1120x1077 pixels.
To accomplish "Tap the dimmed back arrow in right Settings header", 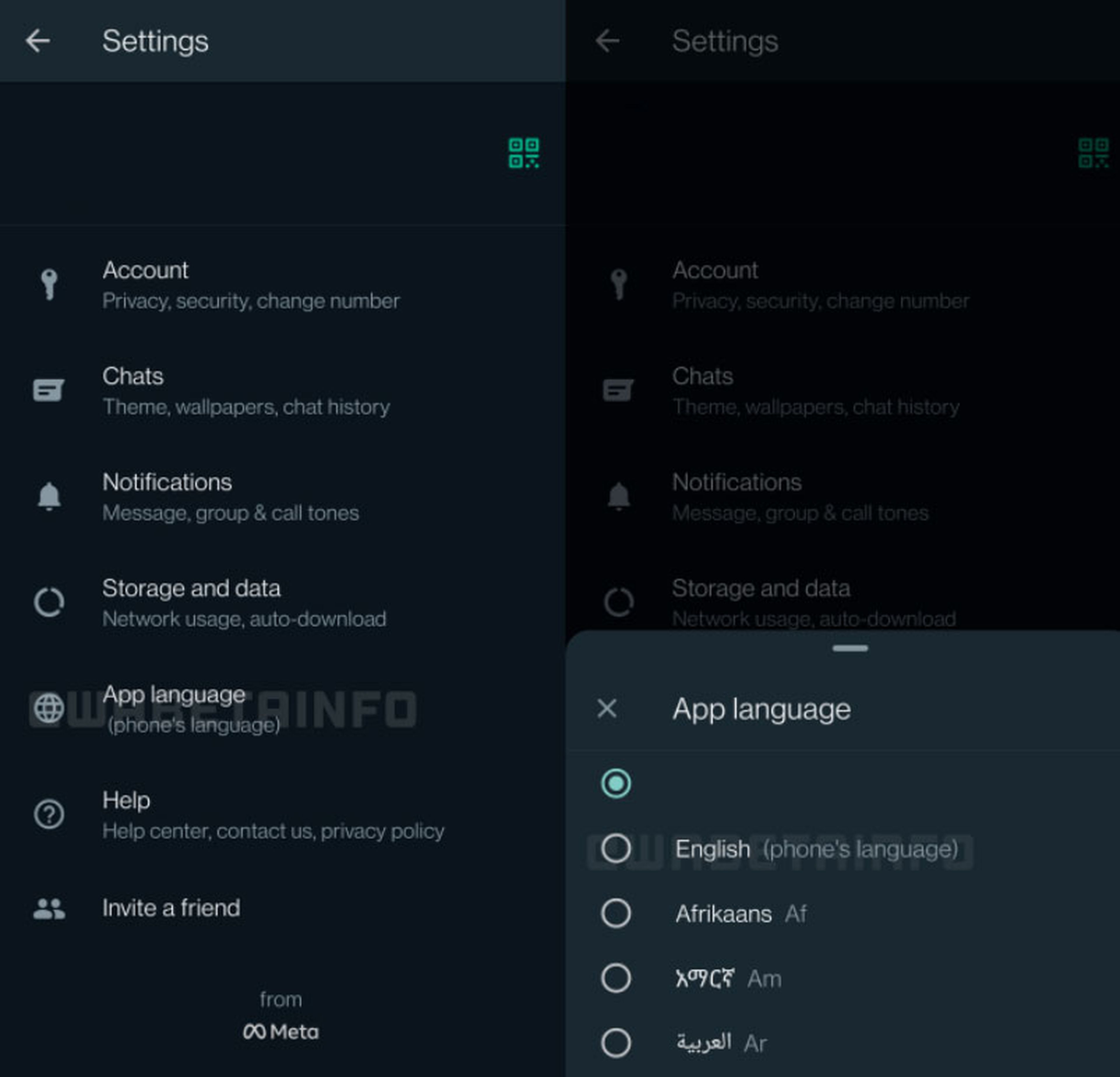I will (x=608, y=41).
